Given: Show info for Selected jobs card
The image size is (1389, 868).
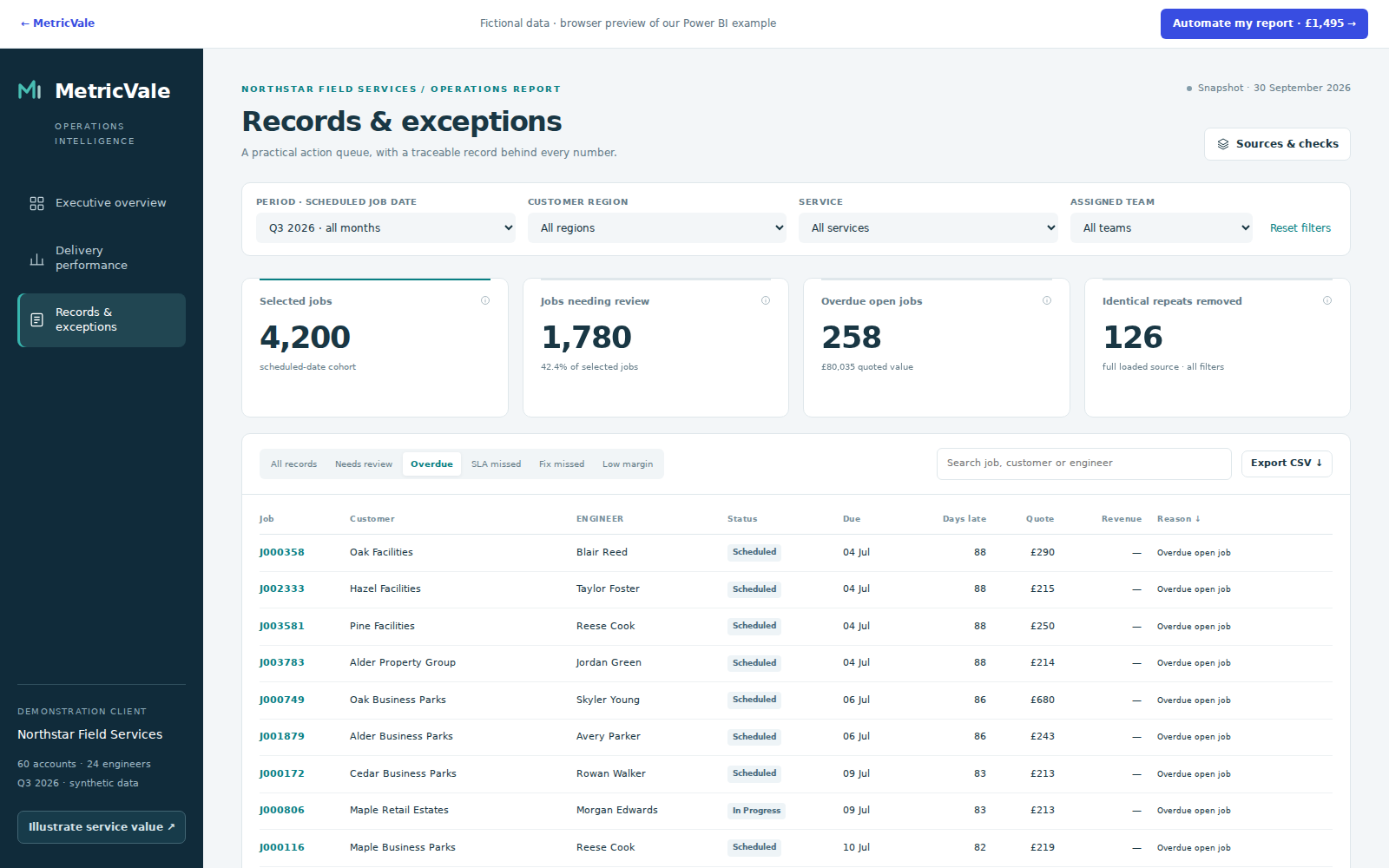Looking at the screenshot, I should point(485,300).
